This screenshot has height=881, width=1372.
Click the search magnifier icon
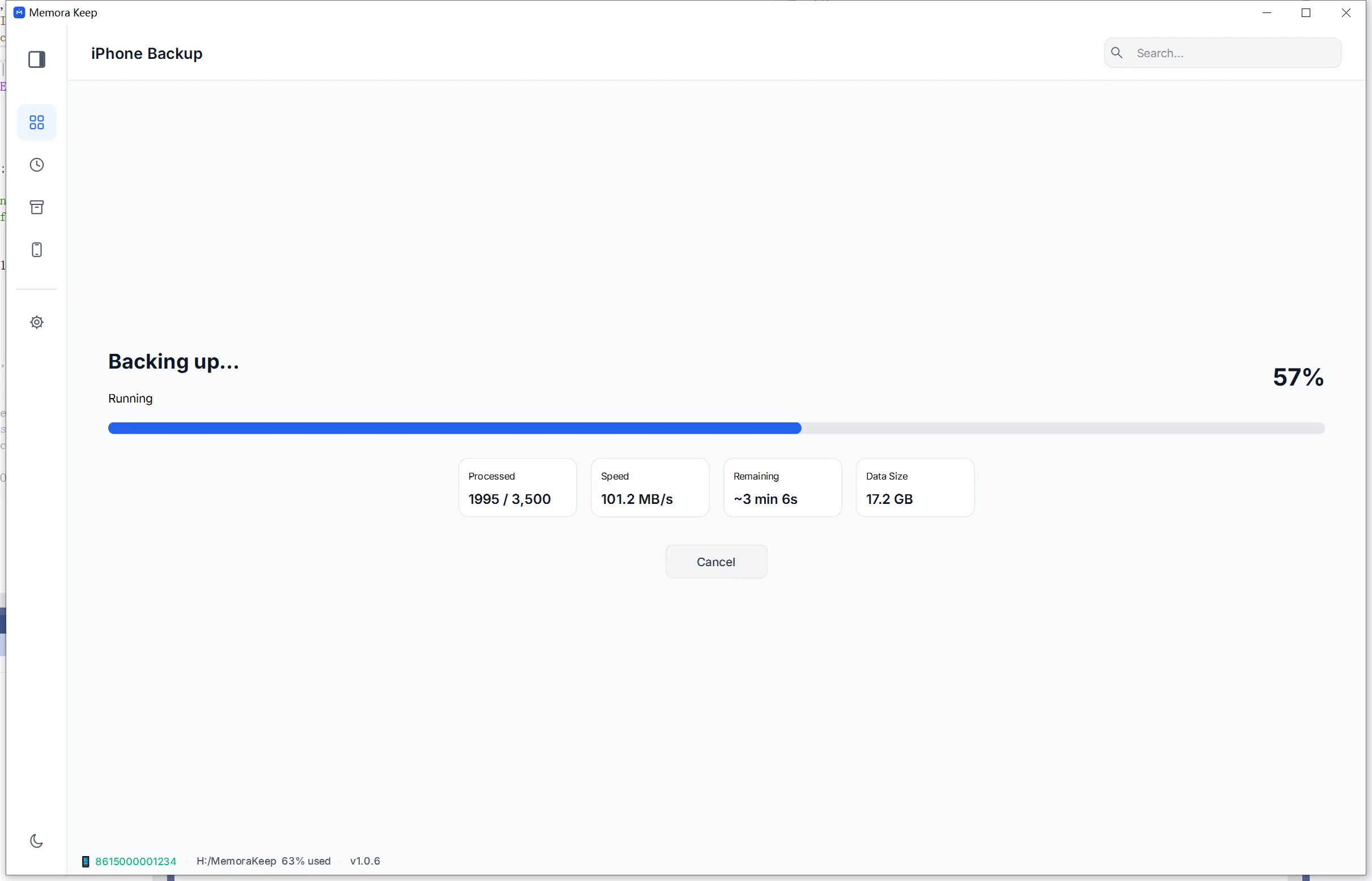(x=1117, y=53)
